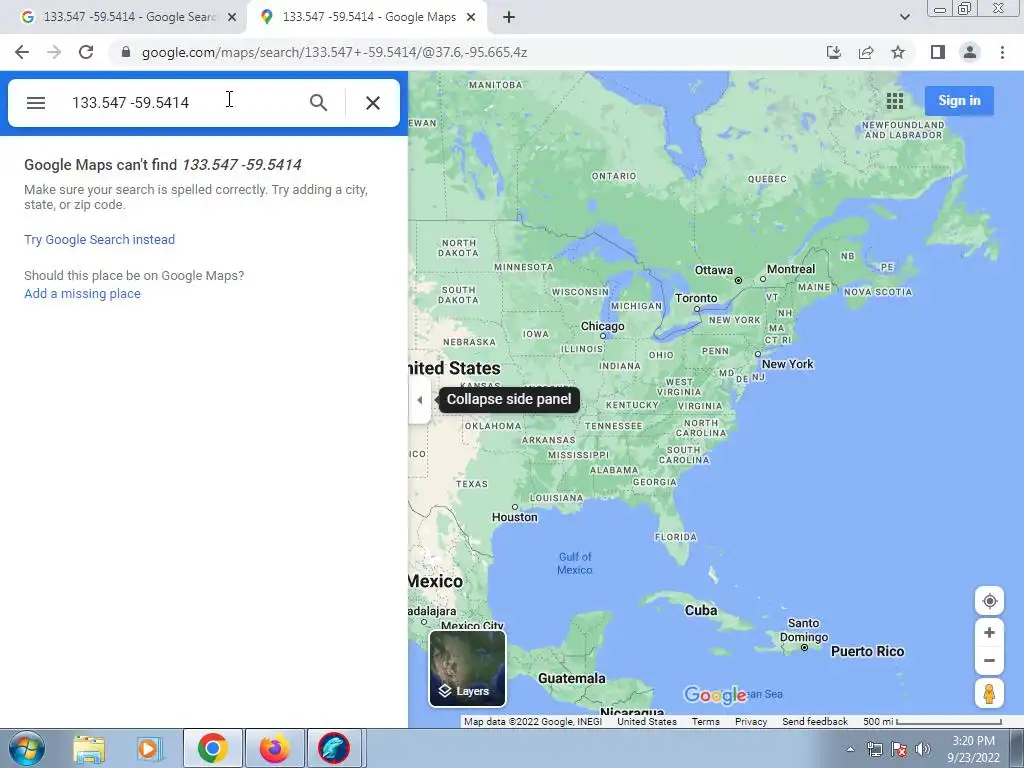The height and width of the screenshot is (768, 1024).
Task: Click United States in map footer
Action: click(x=647, y=722)
